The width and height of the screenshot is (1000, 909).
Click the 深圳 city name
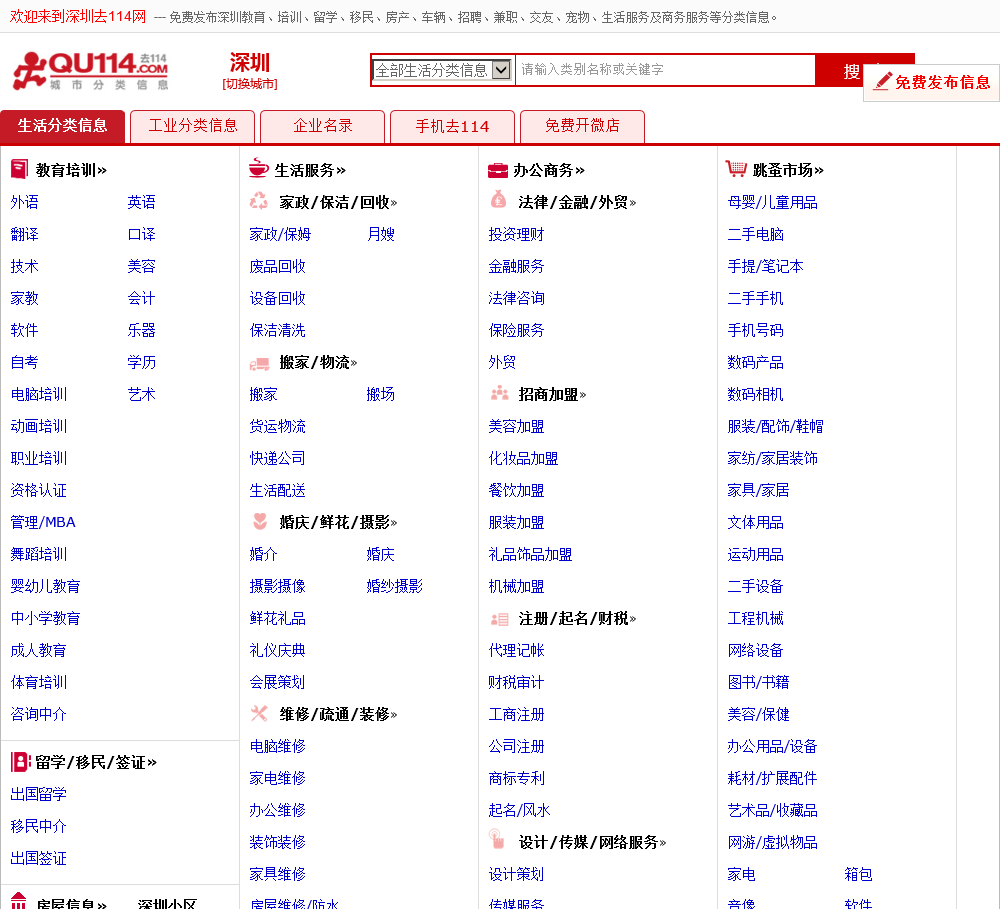click(x=249, y=63)
